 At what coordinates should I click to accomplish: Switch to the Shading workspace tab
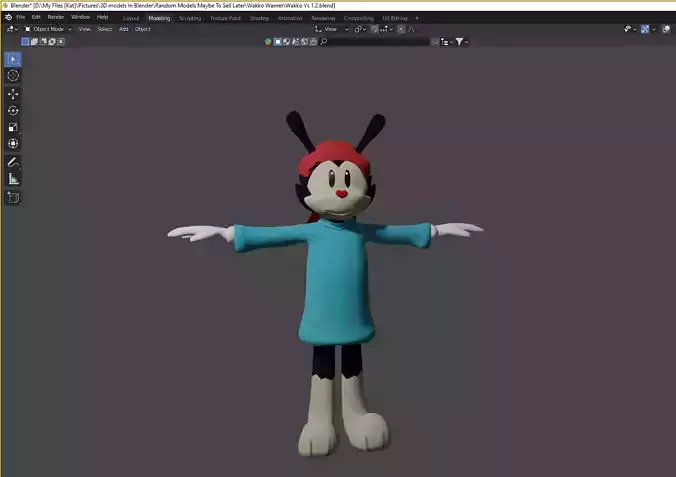click(260, 18)
